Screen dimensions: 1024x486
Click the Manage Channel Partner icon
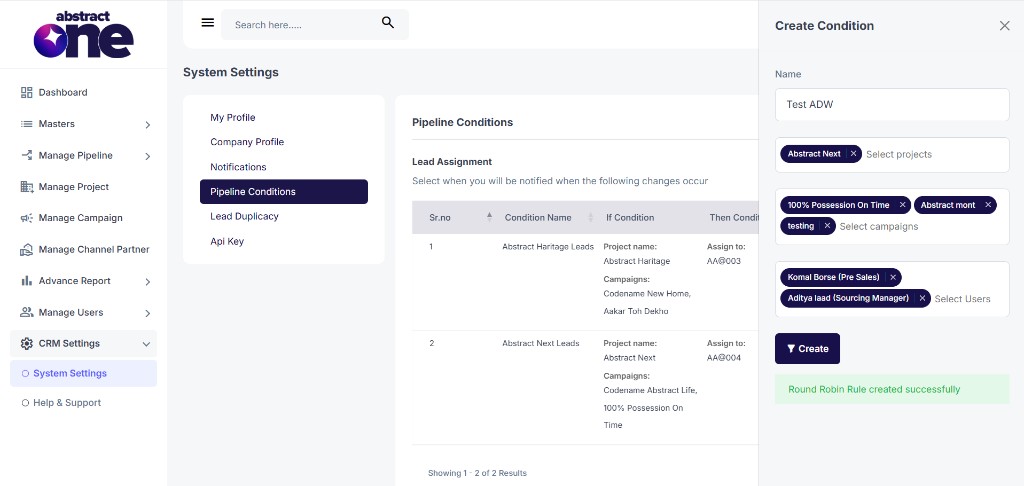pyautogui.click(x=27, y=250)
